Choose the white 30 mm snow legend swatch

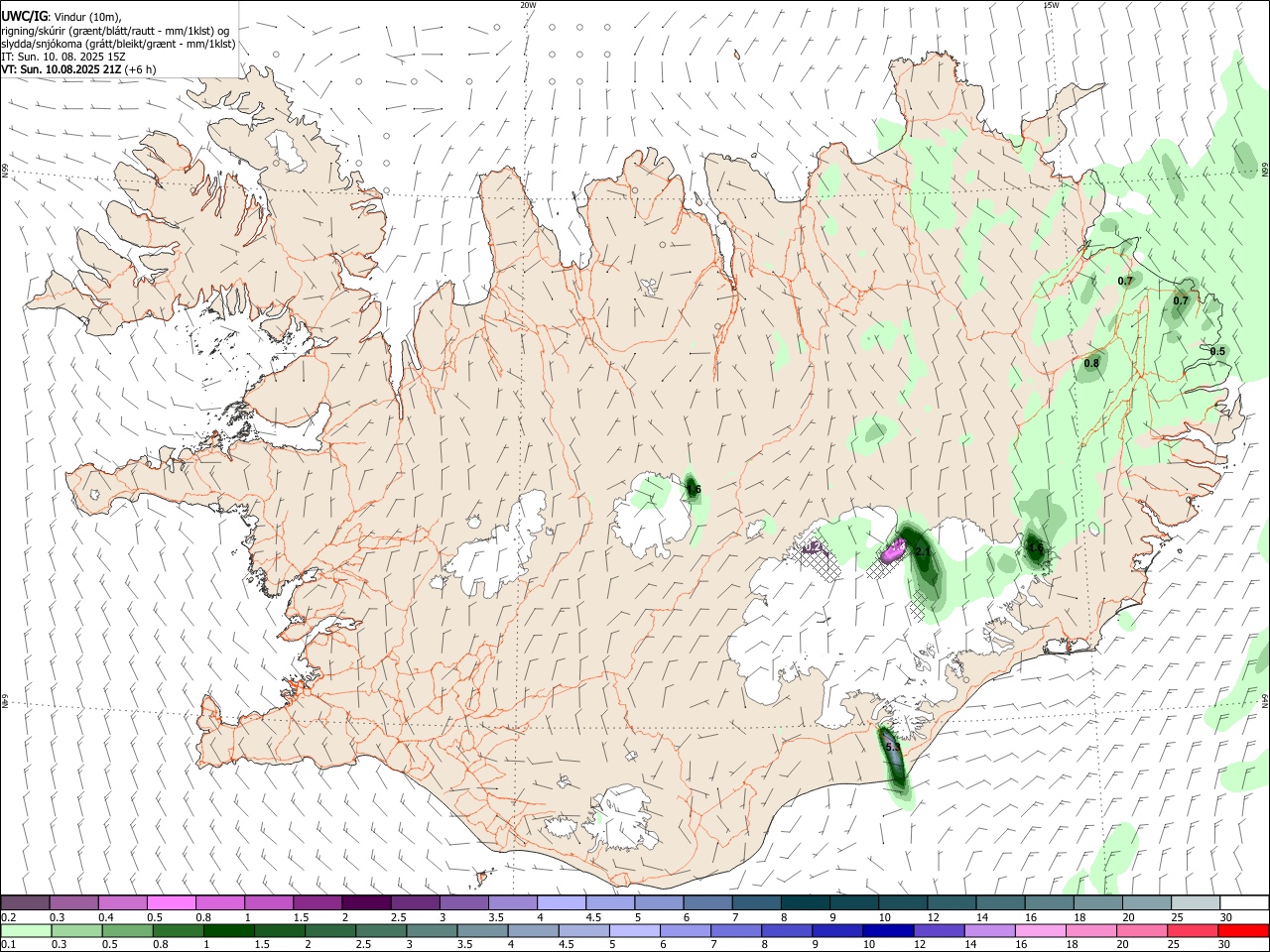pyautogui.click(x=1243, y=902)
